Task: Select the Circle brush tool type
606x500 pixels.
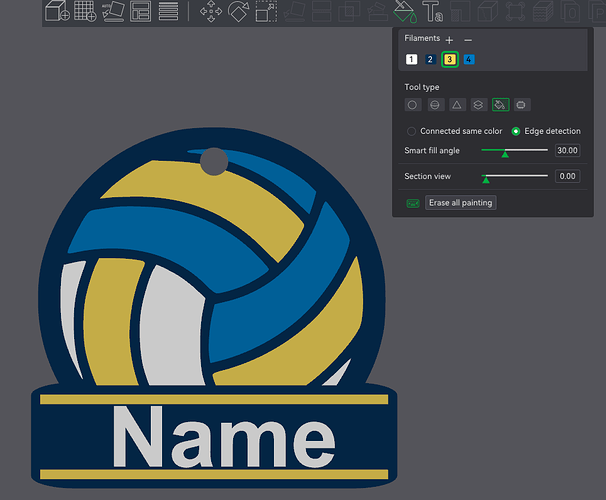Action: tap(412, 105)
